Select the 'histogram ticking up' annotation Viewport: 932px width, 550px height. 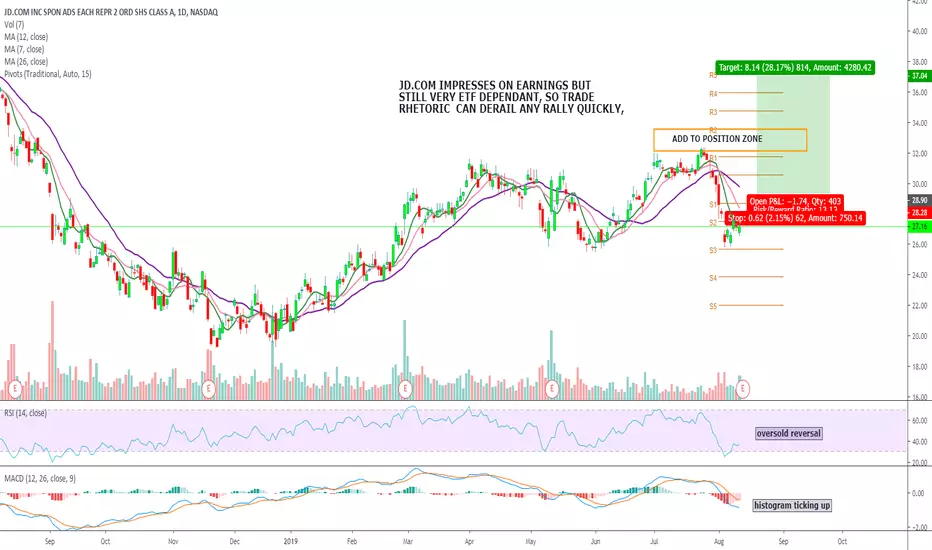(x=792, y=505)
